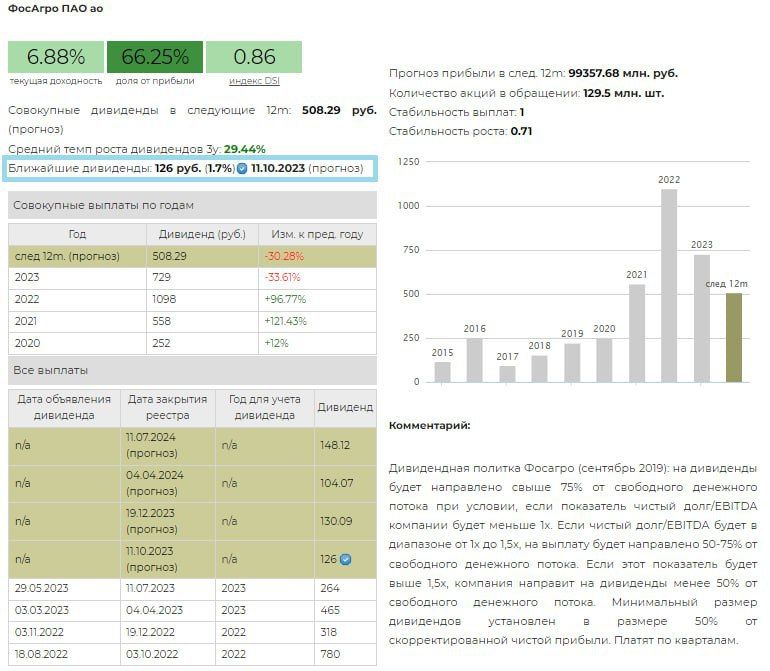The width and height of the screenshot is (770, 671).
Task: Click the Изм. к пред. году column header
Action: tap(317, 234)
